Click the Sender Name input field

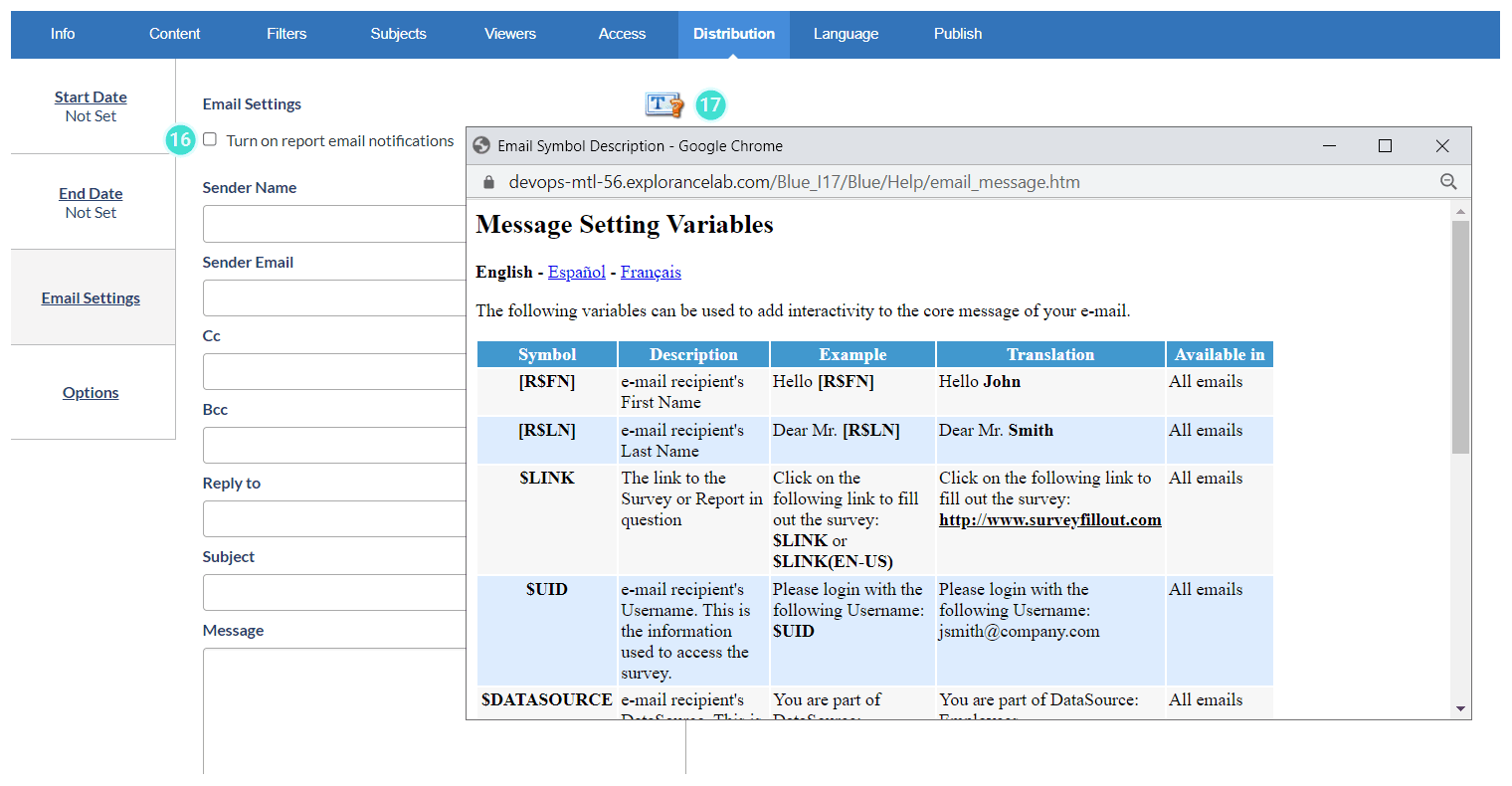[334, 224]
